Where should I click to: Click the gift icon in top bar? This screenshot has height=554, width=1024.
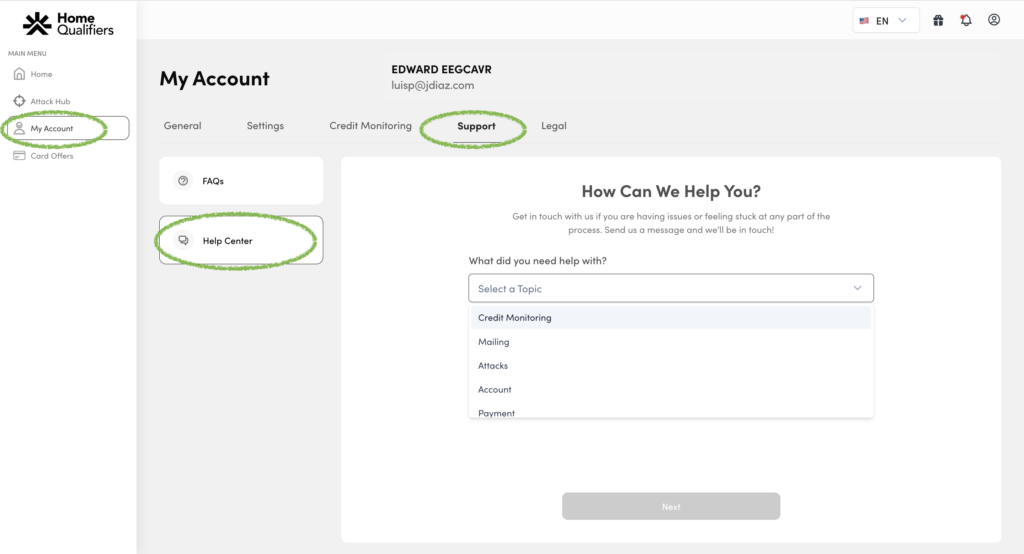[x=938, y=20]
